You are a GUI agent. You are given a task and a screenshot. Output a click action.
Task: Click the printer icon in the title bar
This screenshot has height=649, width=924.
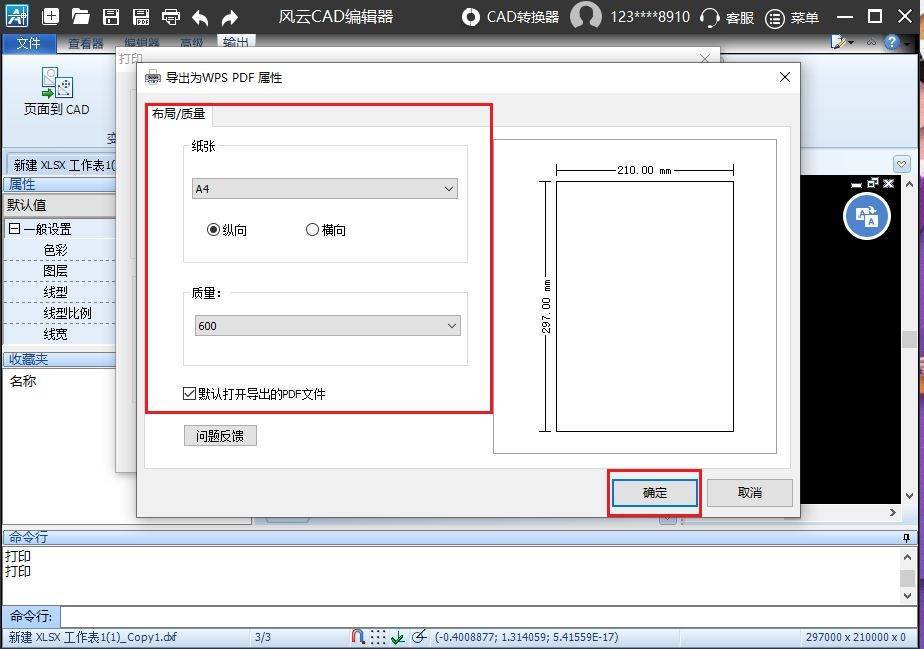coord(171,17)
